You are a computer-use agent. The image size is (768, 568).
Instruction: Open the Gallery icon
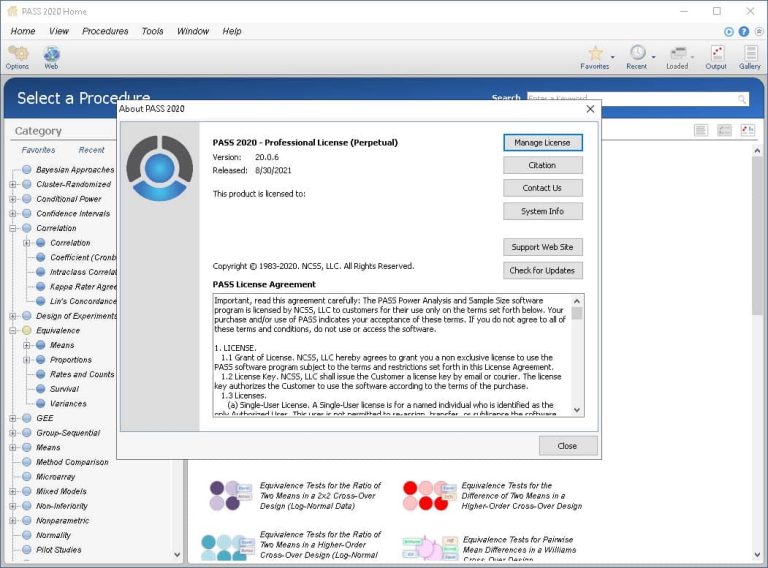pos(750,57)
